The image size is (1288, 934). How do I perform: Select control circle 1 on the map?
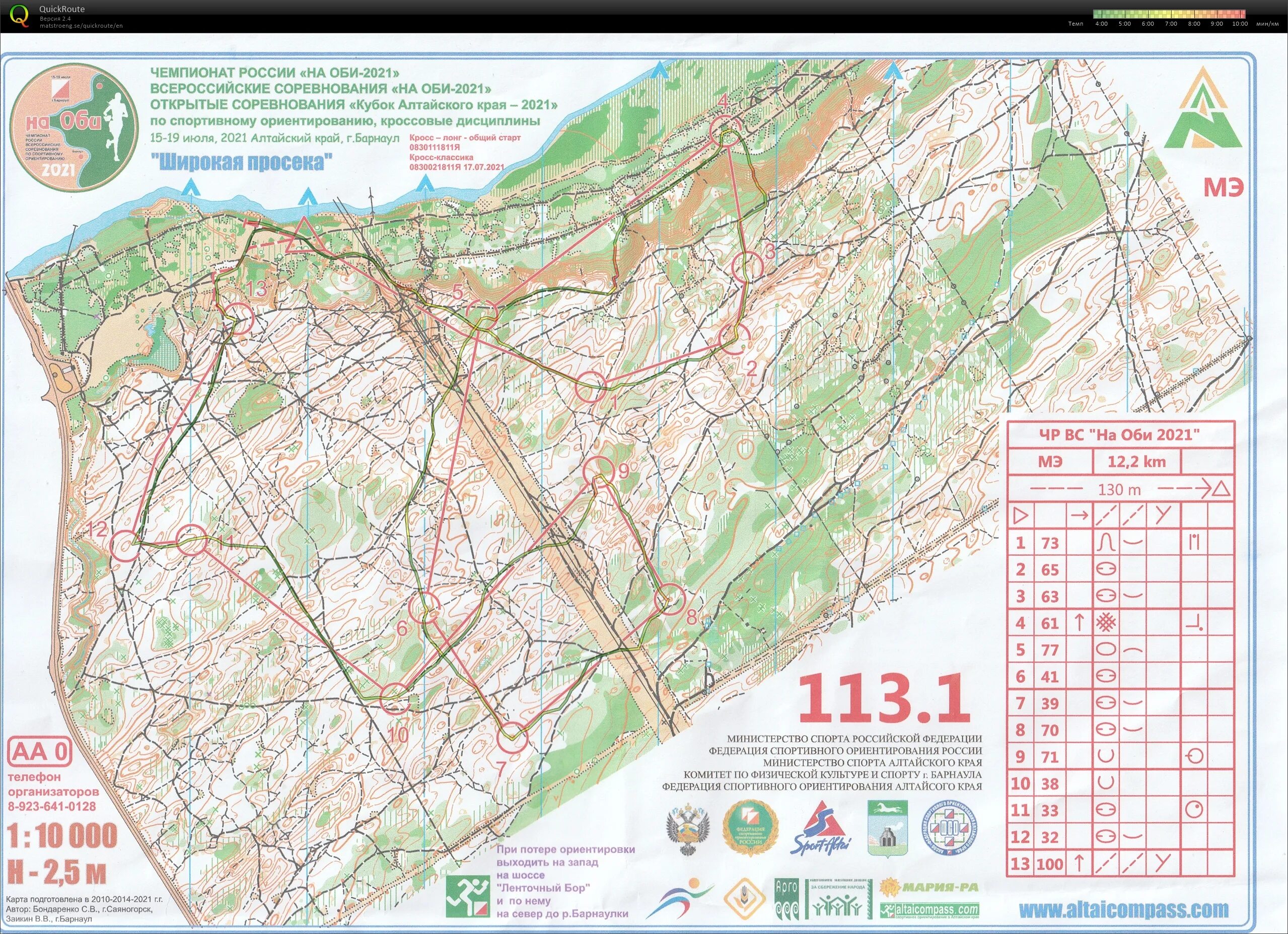tap(591, 387)
